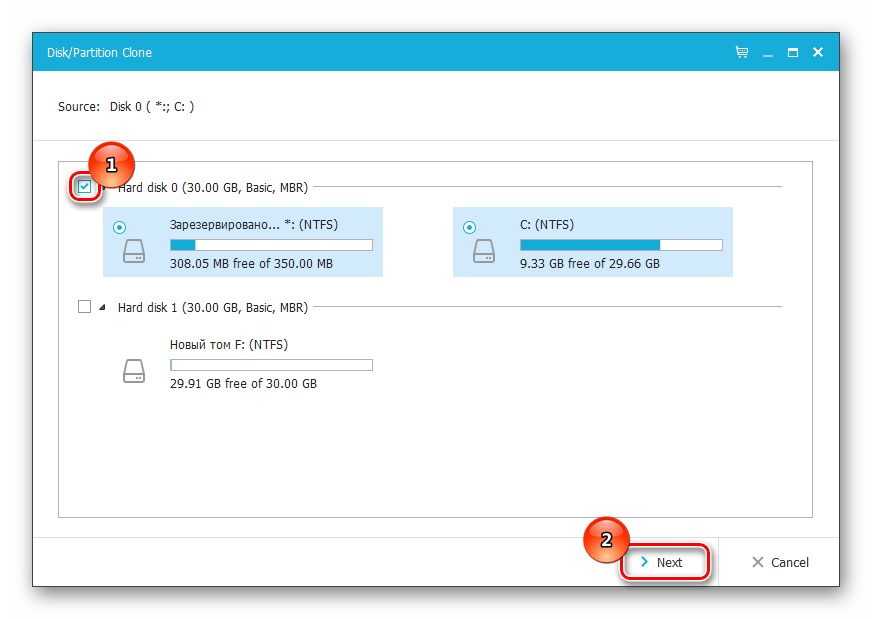Check the Hard disk 1 checkbox
This screenshot has width=872, height=619.
(x=85, y=307)
